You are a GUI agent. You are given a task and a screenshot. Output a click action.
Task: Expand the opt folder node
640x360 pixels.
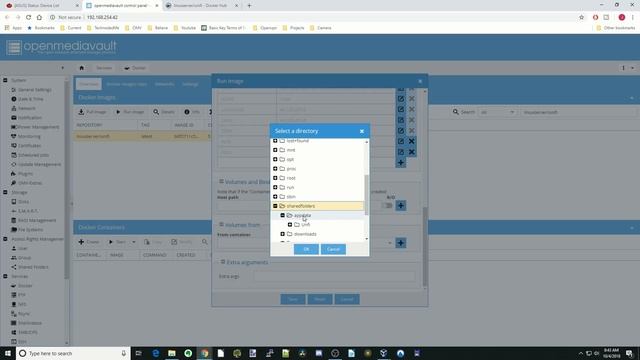pos(275,159)
